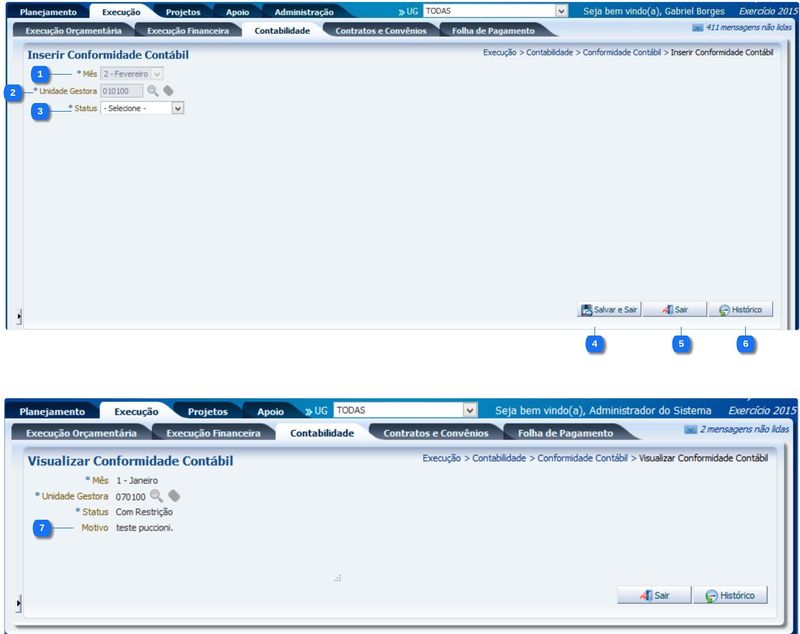Click the eraser icon beside the 070100 value
The height and width of the screenshot is (634, 800).
point(174,496)
